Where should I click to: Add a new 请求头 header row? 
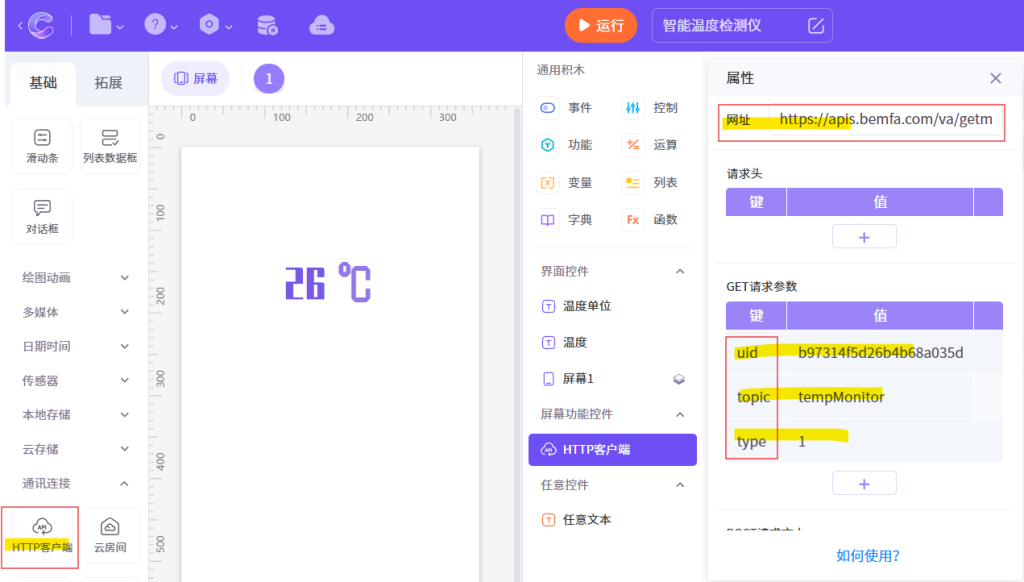864,237
